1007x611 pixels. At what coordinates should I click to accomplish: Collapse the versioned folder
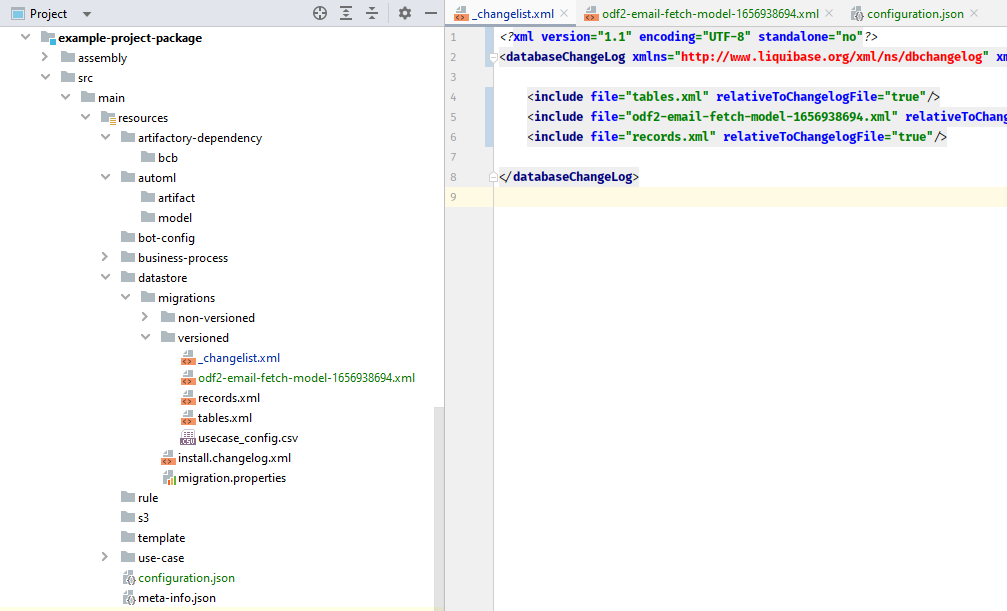[146, 337]
